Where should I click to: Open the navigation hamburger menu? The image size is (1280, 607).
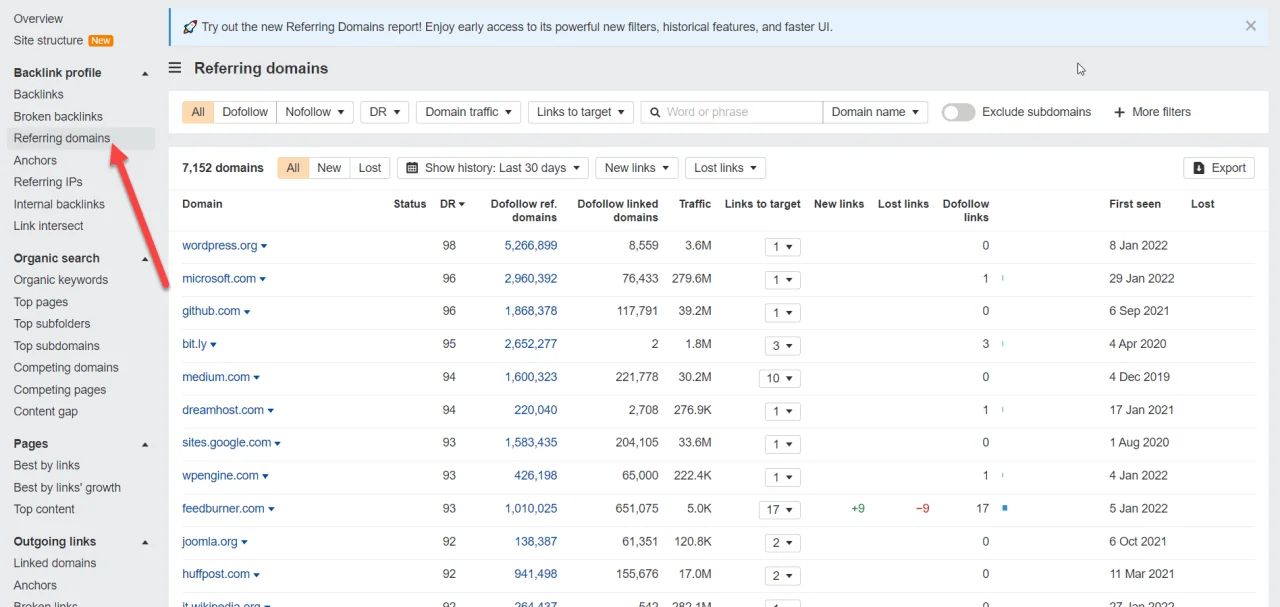175,68
